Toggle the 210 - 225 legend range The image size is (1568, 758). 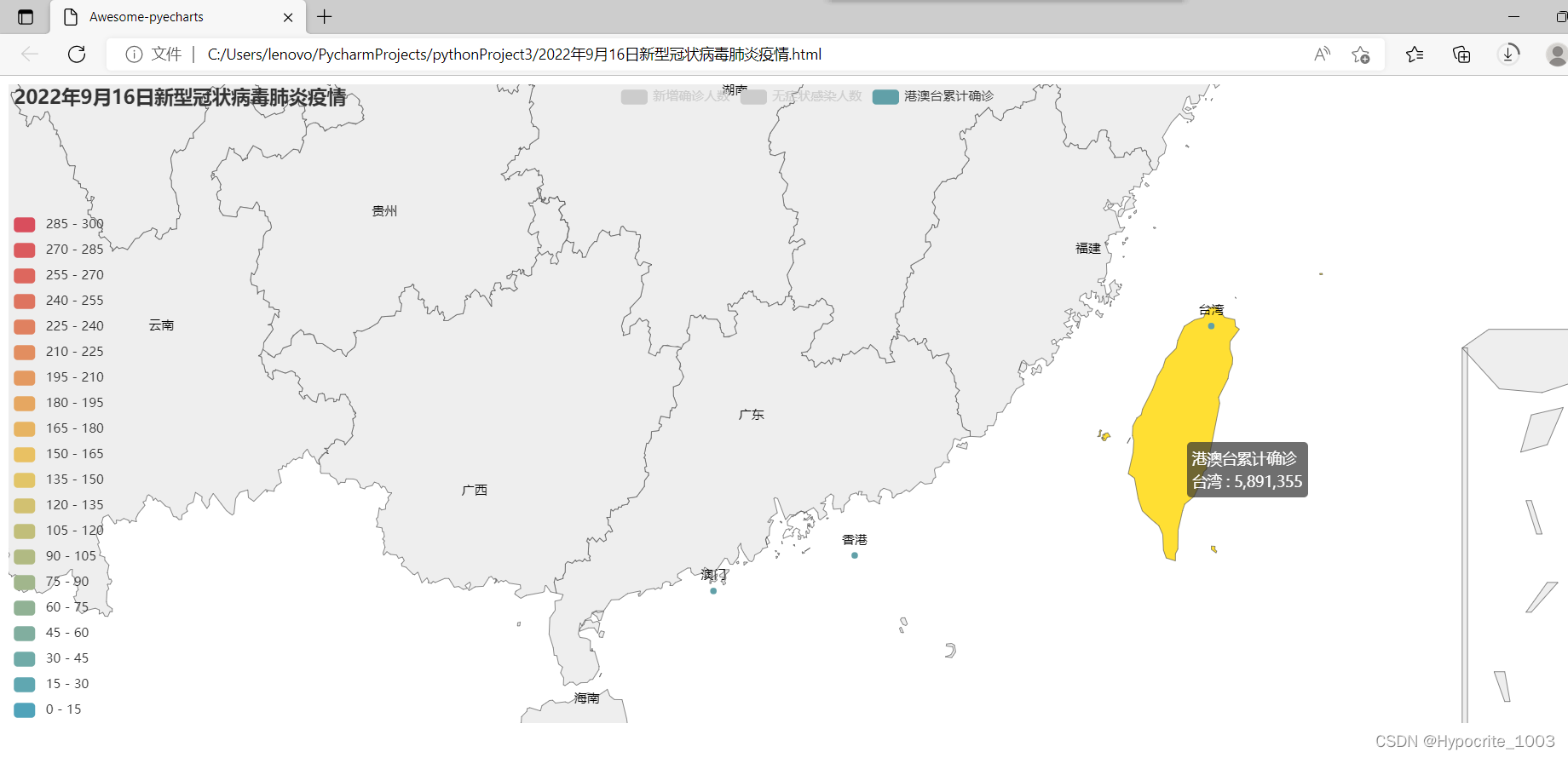(x=59, y=352)
